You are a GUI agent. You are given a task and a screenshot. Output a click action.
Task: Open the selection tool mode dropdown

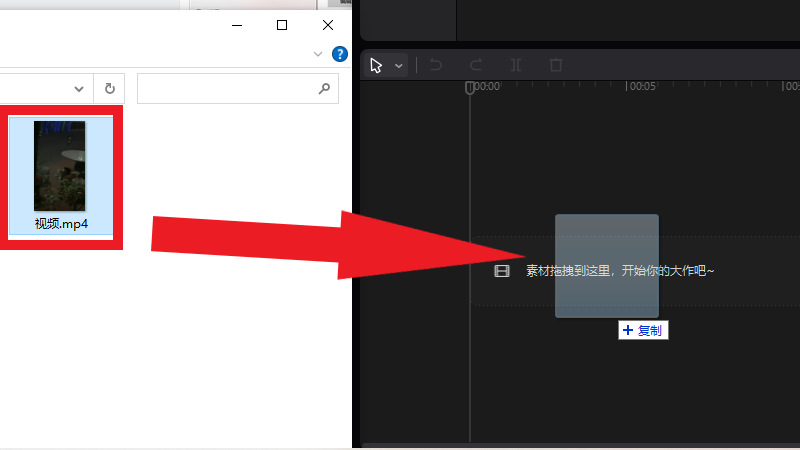pyautogui.click(x=399, y=66)
